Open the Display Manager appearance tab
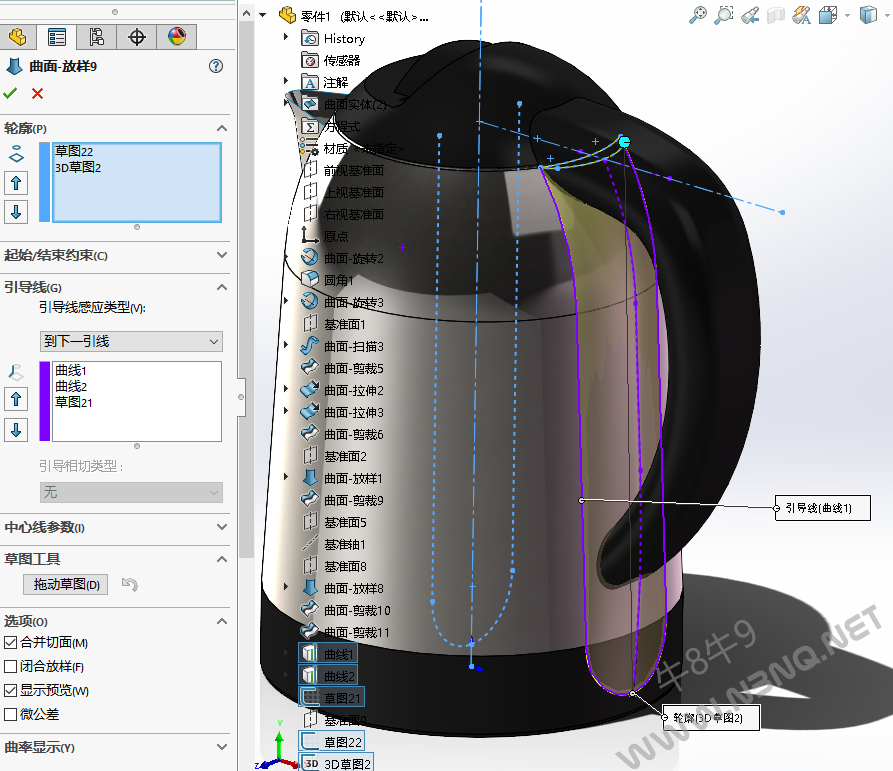Image resolution: width=893 pixels, height=771 pixels. (x=177, y=37)
